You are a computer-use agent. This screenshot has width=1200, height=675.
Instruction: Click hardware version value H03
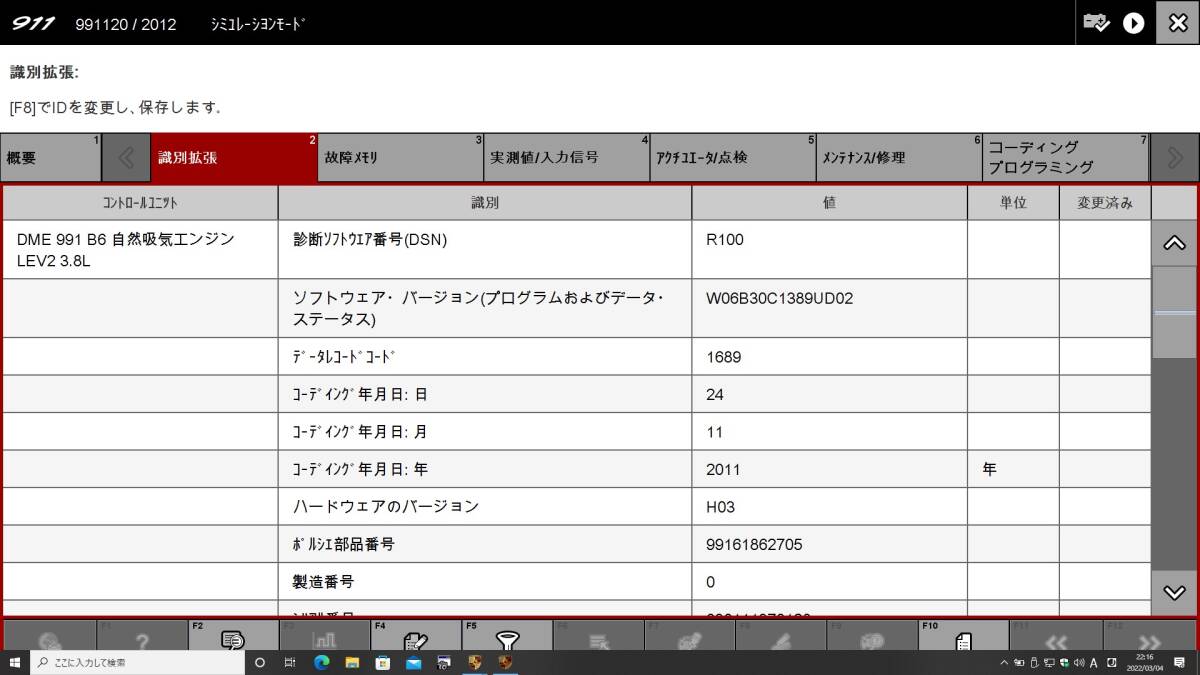[721, 507]
